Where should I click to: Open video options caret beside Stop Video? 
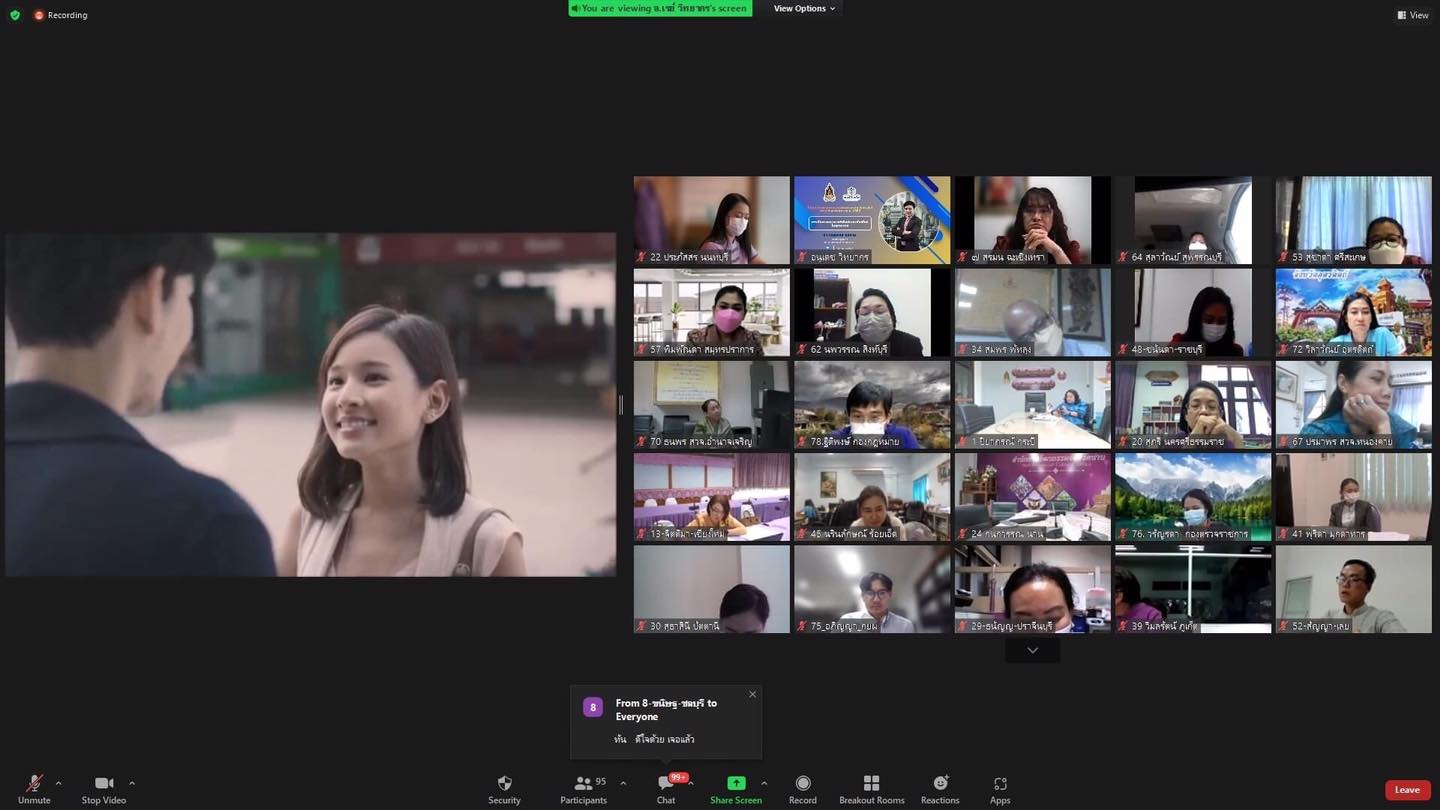point(132,783)
